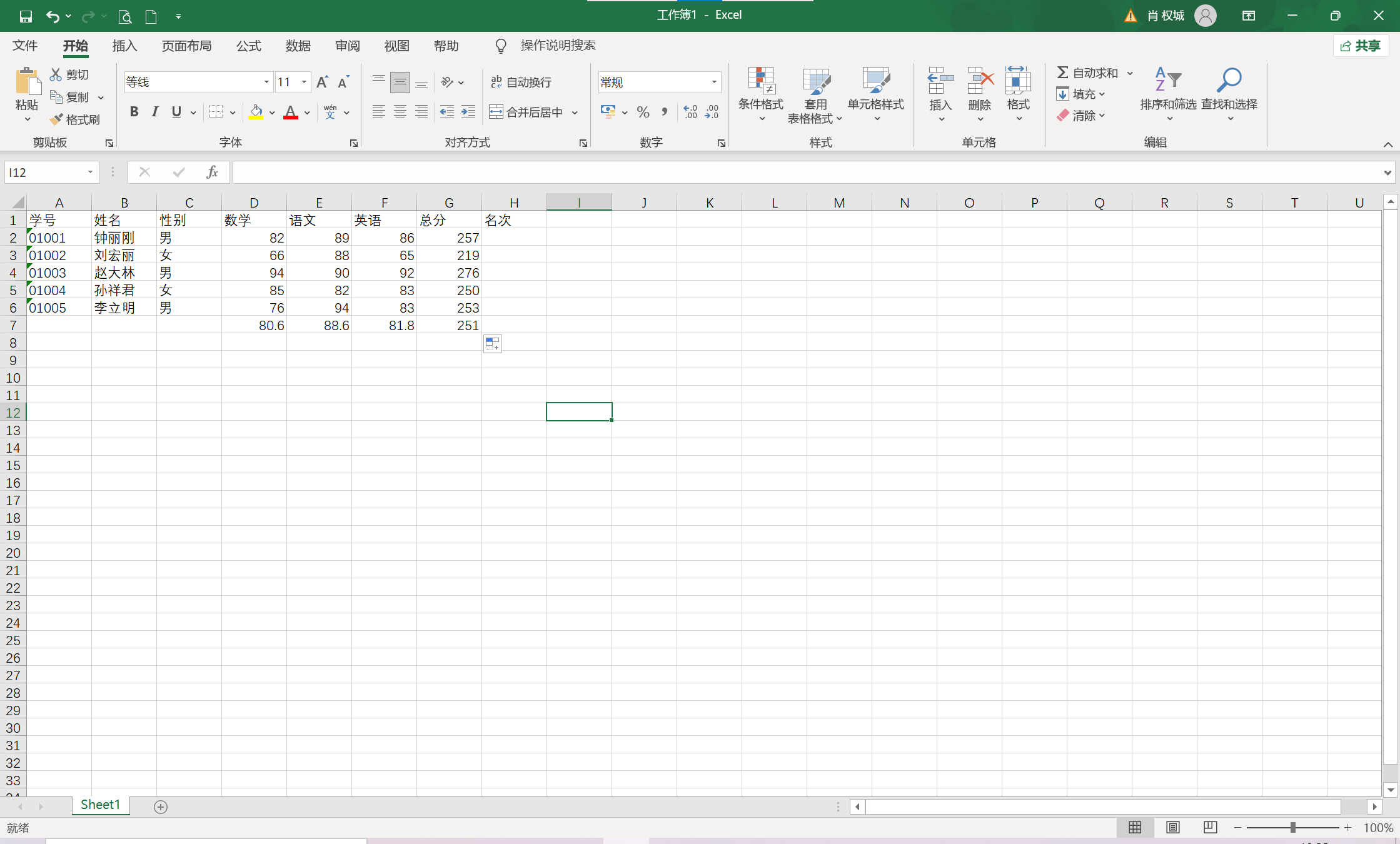Click the Format Painter brush icon
Viewport: 1400px width, 844px height.
click(57, 119)
